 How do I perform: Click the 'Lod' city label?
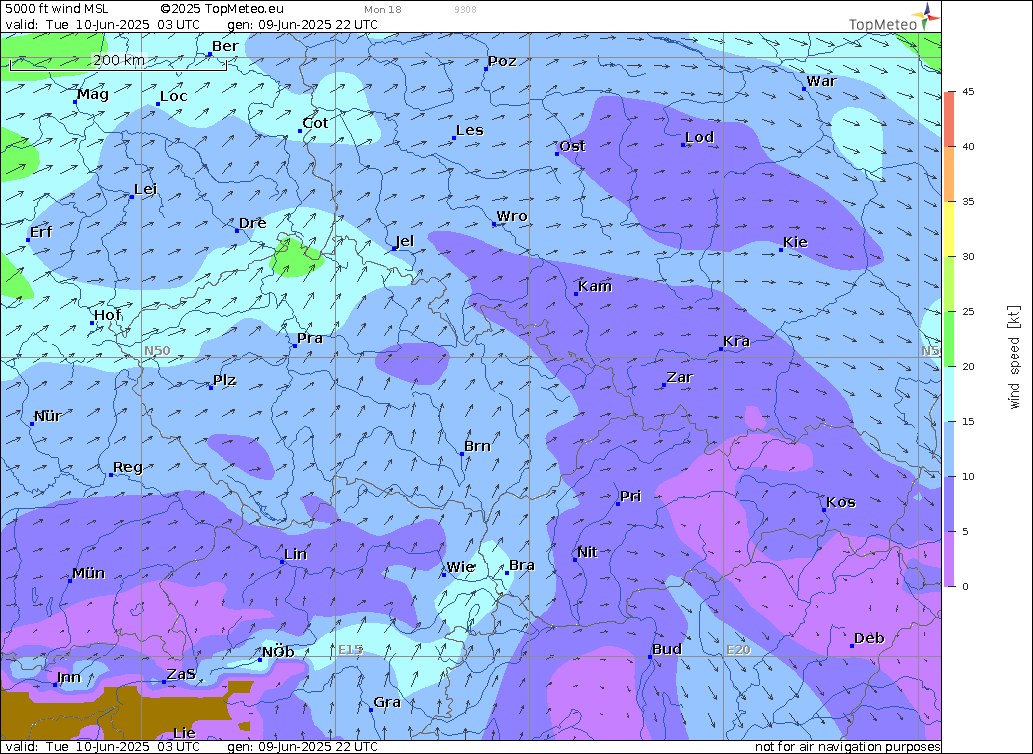[x=700, y=137]
